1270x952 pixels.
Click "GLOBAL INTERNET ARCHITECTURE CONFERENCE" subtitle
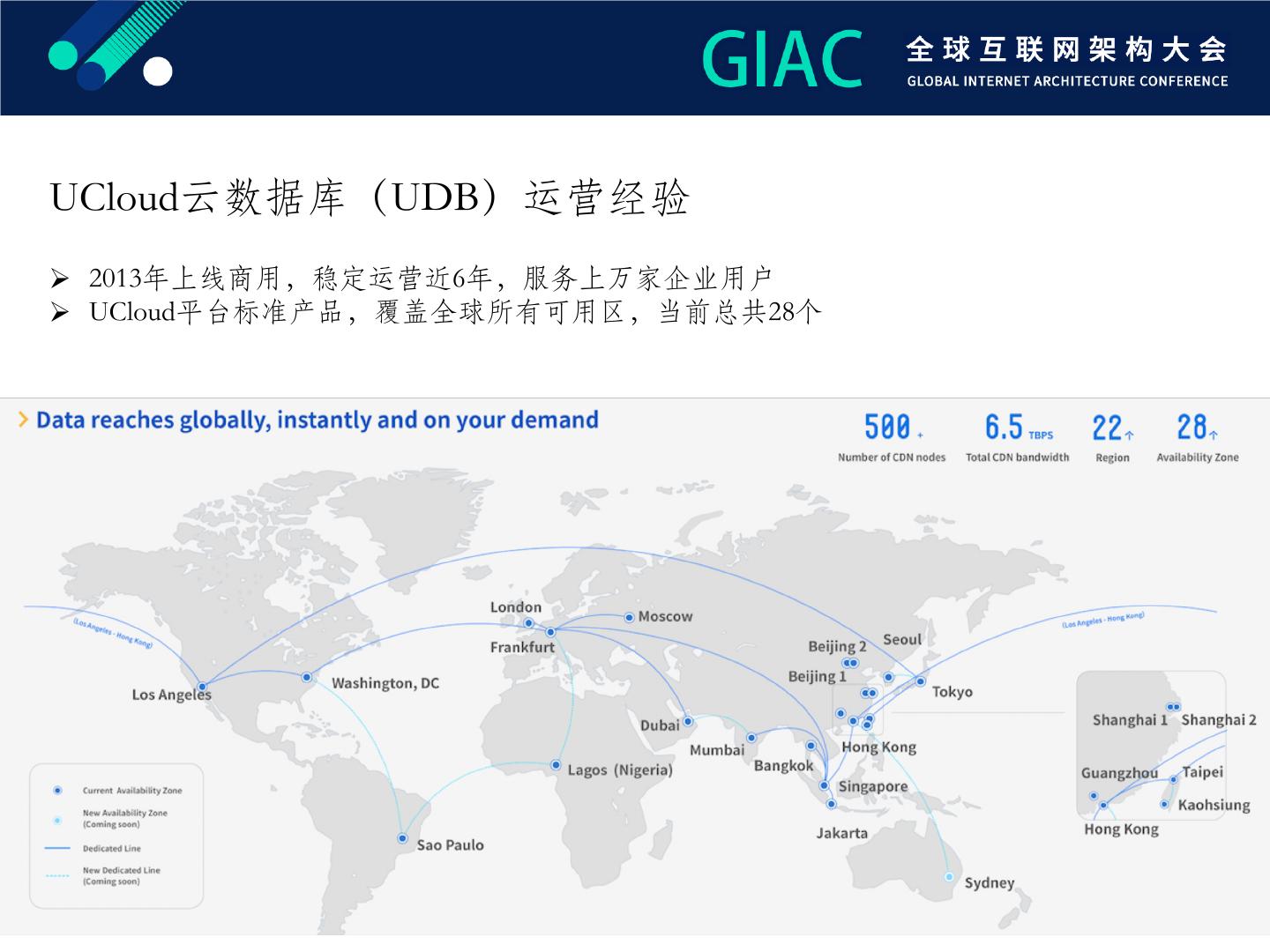point(1067,81)
